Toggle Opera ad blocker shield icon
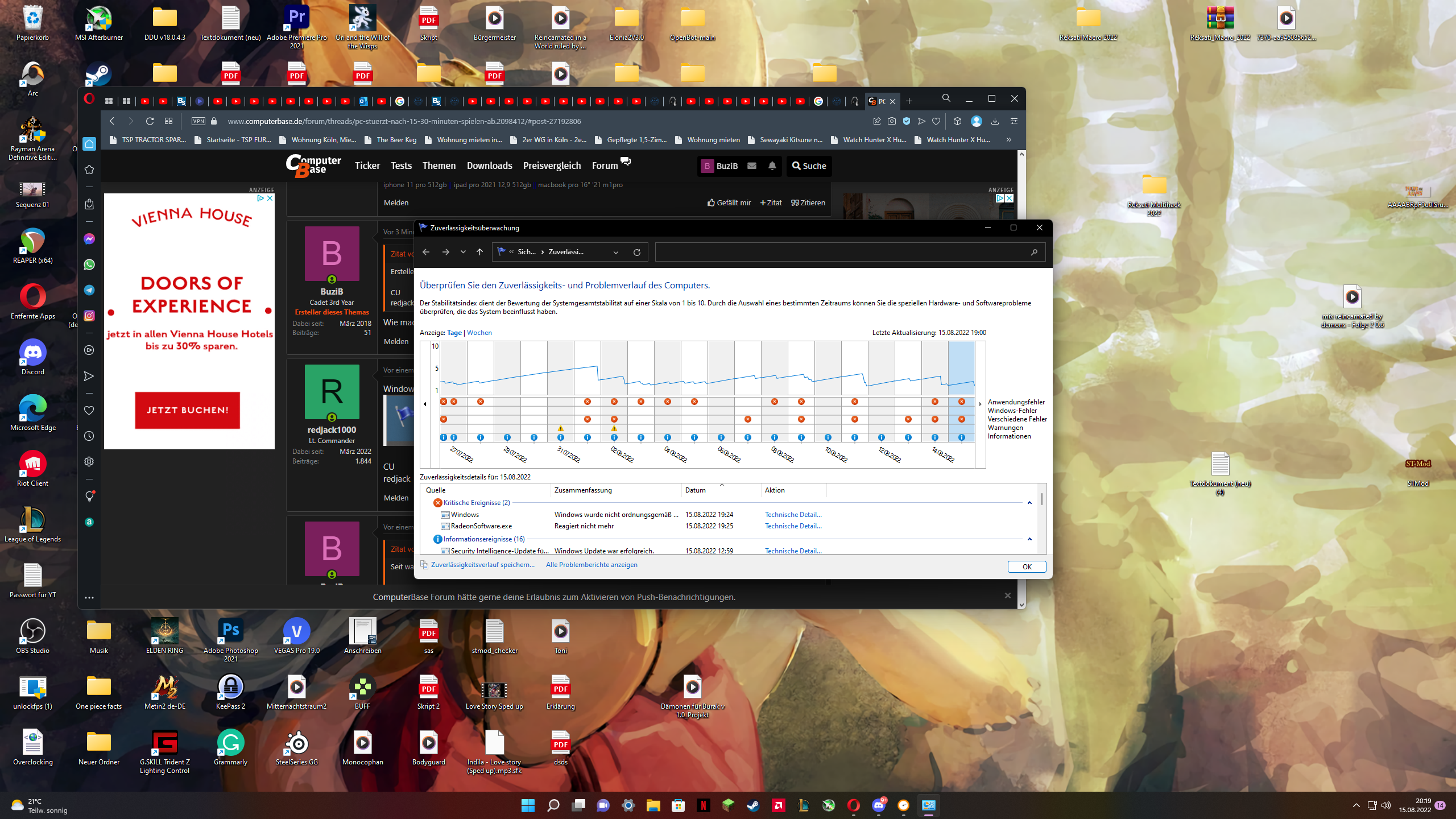This screenshot has height=819, width=1456. pyautogui.click(x=907, y=121)
